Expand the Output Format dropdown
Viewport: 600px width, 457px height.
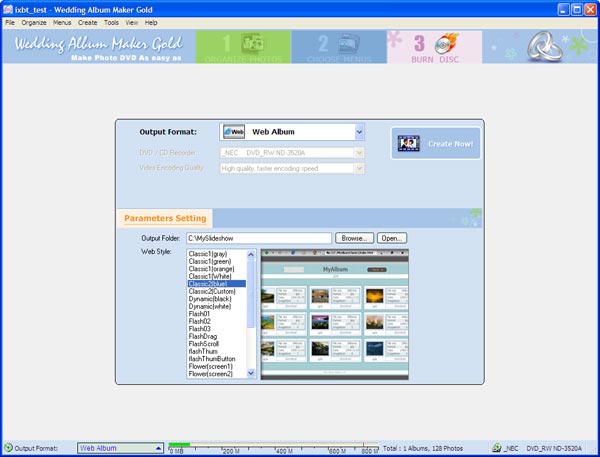point(359,132)
